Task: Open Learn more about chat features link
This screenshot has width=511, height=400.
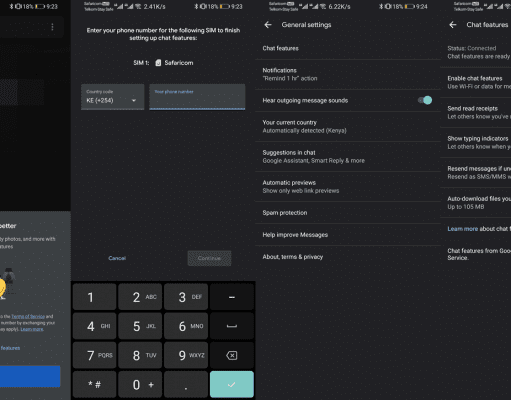Action: [463, 229]
